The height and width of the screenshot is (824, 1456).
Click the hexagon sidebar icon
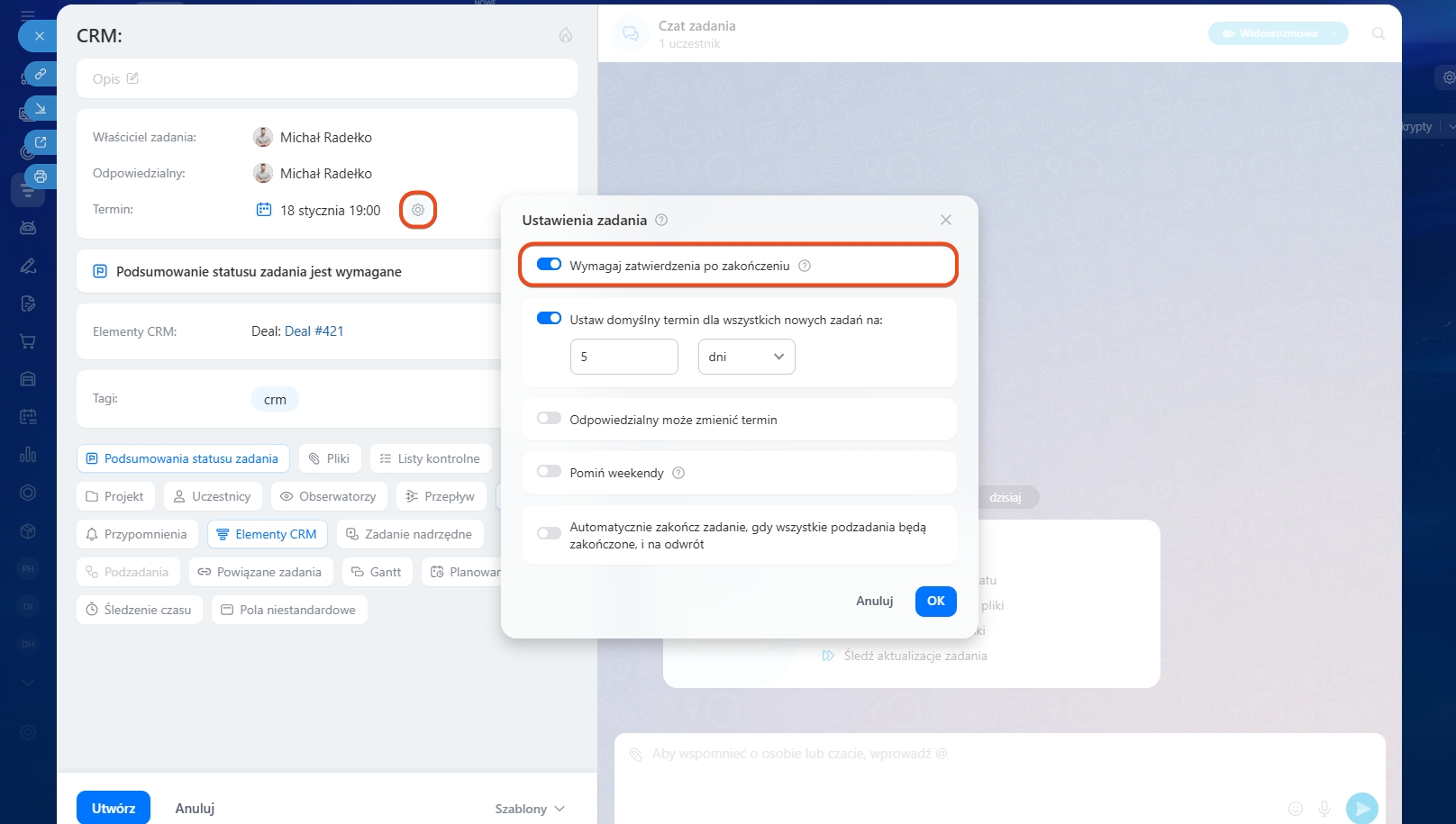tap(28, 493)
